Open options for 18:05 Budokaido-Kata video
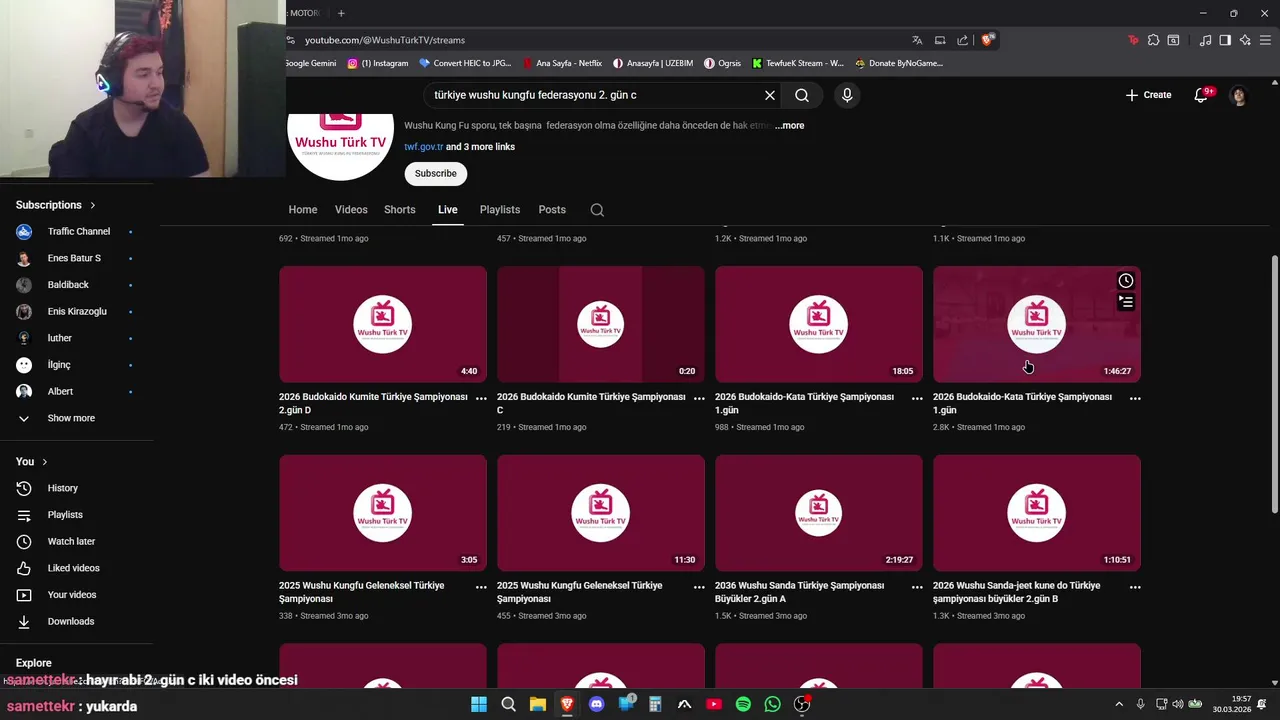 (x=917, y=398)
